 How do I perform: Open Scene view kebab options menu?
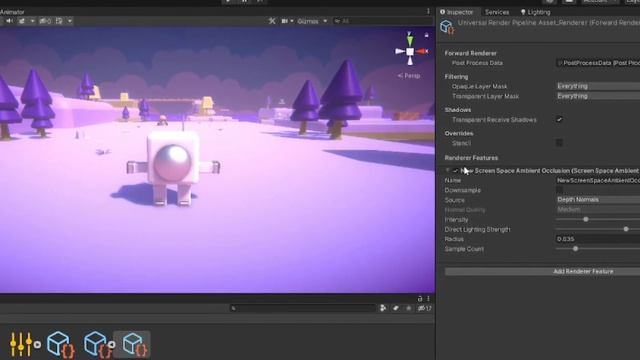coord(428,11)
